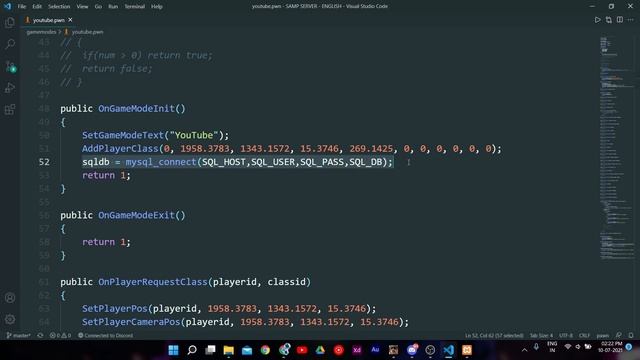Open Source Control view in activity bar
Screen dimensions: 640x360
point(10,66)
